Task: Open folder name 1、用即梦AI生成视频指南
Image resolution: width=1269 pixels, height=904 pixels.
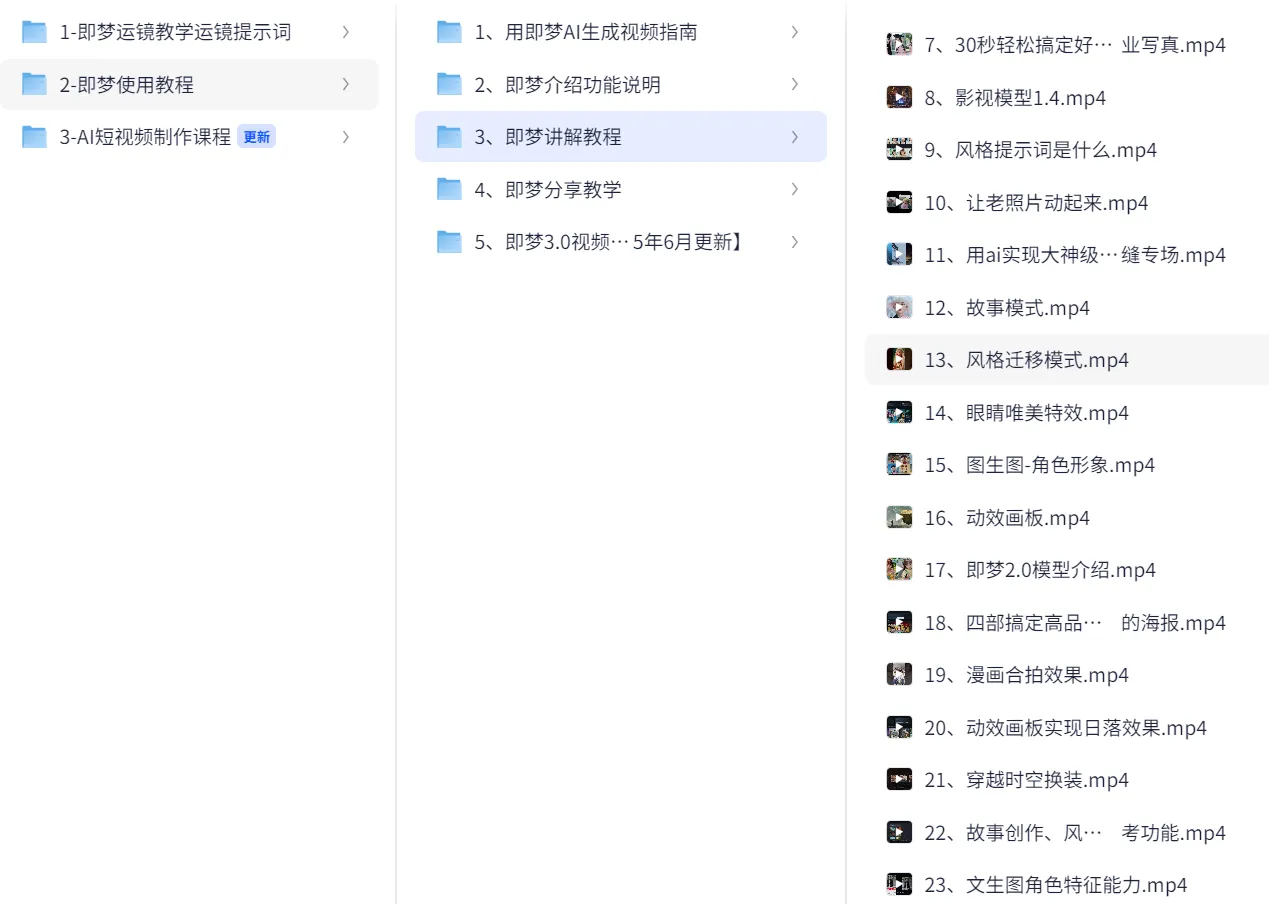Action: 586,32
